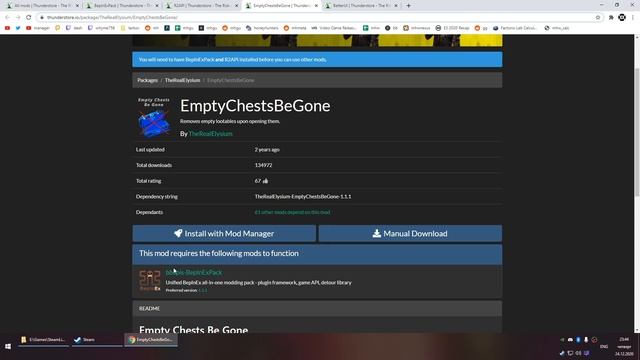This screenshot has height=360, width=640.
Task: Click the taskbar clock and date
Action: pyautogui.click(x=624, y=346)
